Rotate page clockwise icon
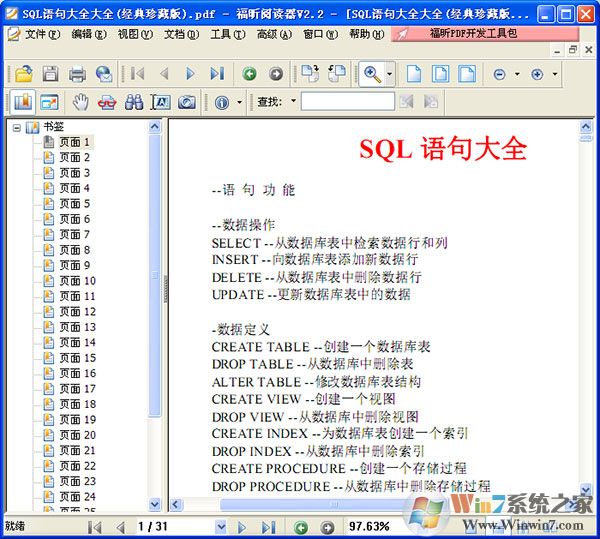The height and width of the screenshot is (539, 600). (x=310, y=73)
